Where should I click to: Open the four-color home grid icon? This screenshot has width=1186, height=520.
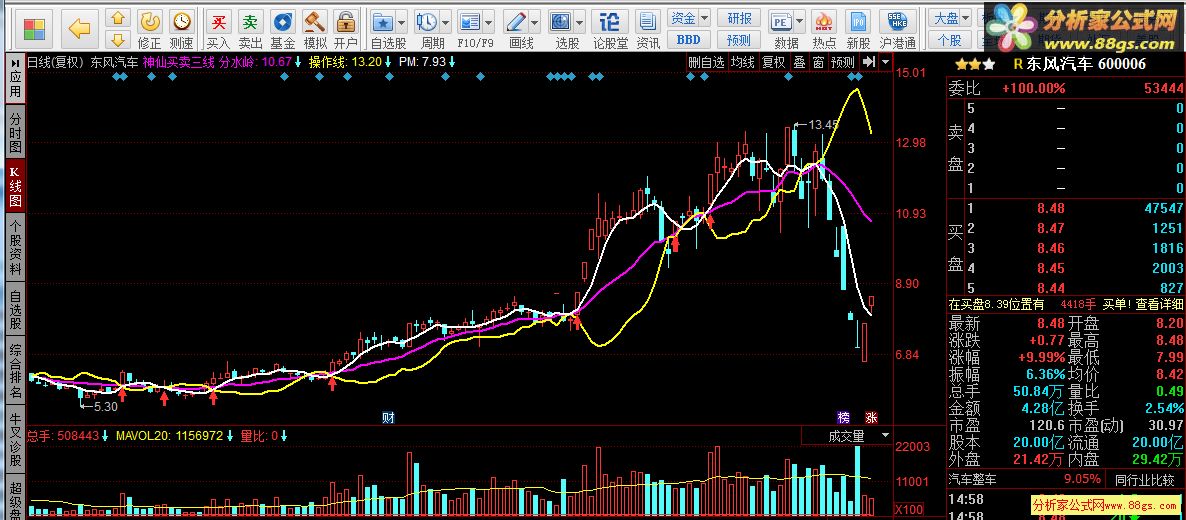coord(34,30)
